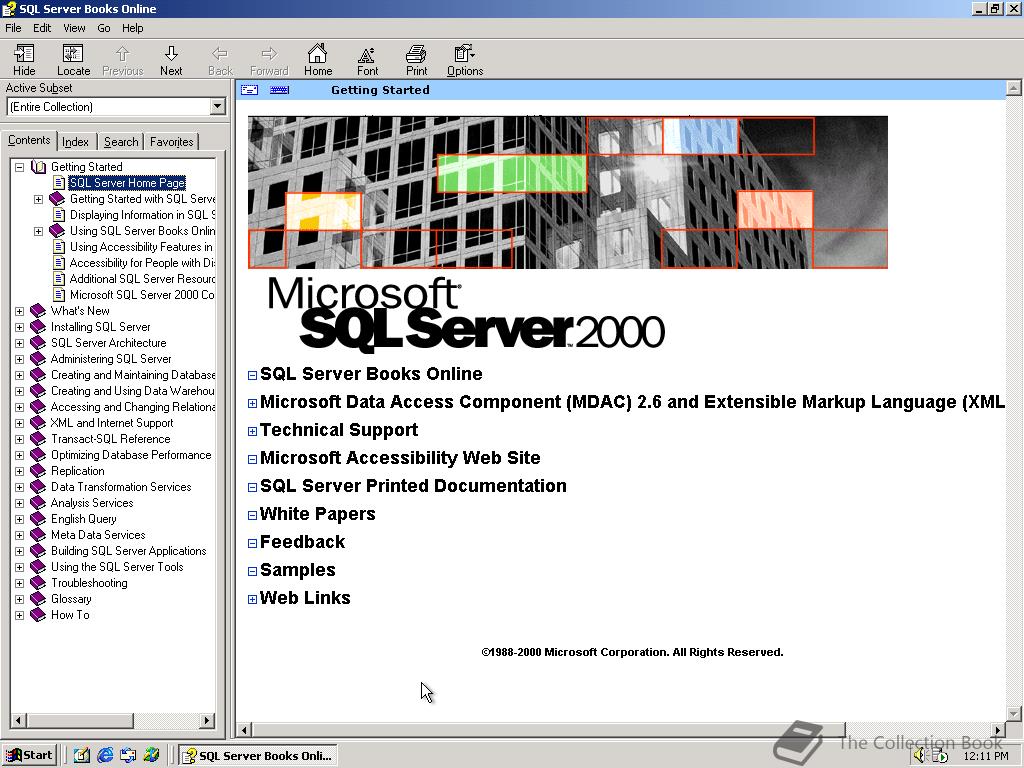The height and width of the screenshot is (768, 1024).
Task: Click topic pane vertical scrollbar down arrow
Action: click(1014, 713)
